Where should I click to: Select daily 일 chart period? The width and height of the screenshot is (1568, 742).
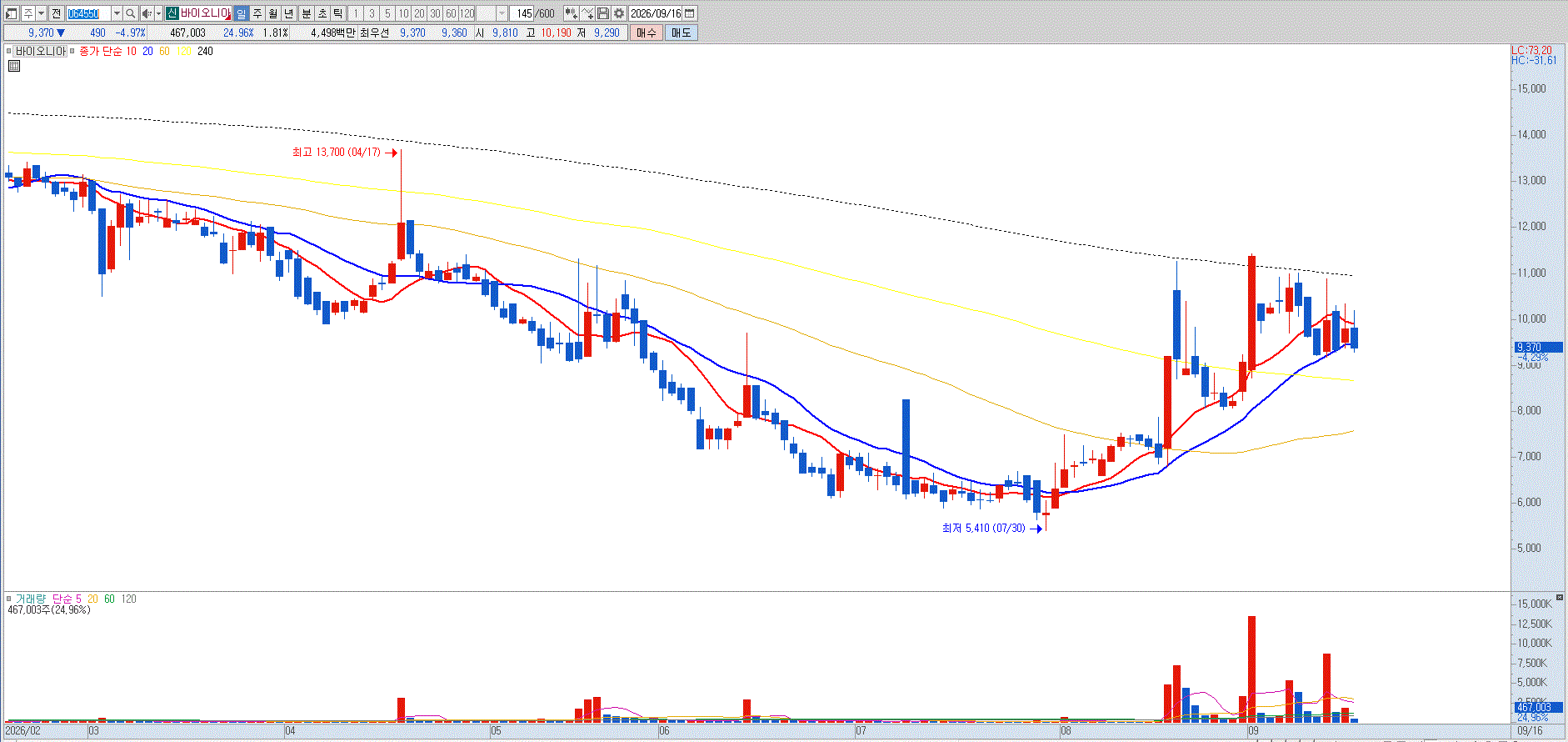click(x=242, y=13)
